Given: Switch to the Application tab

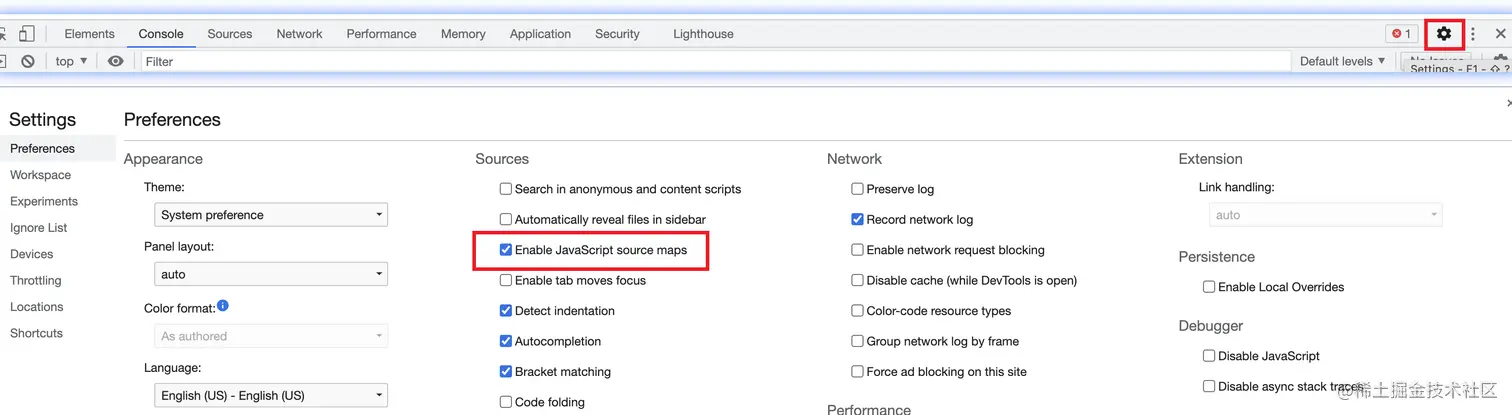Looking at the screenshot, I should (x=540, y=34).
